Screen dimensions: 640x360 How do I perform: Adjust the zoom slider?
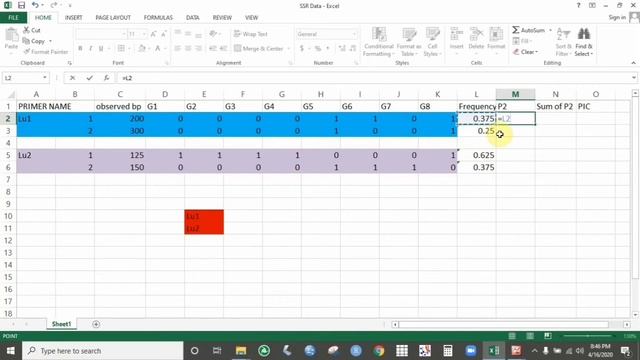point(588,336)
